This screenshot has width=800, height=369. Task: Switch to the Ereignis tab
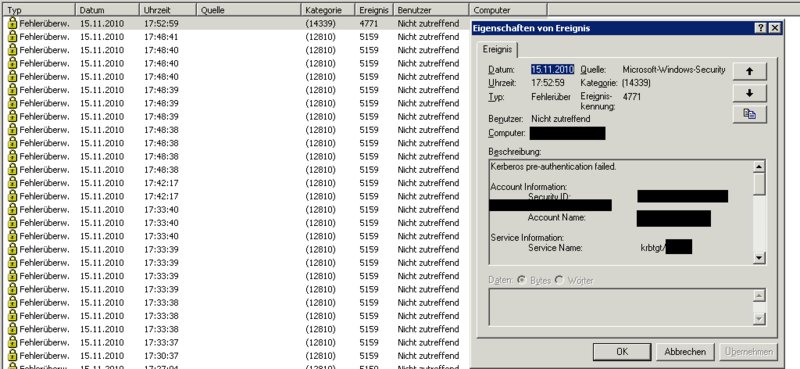pos(497,50)
